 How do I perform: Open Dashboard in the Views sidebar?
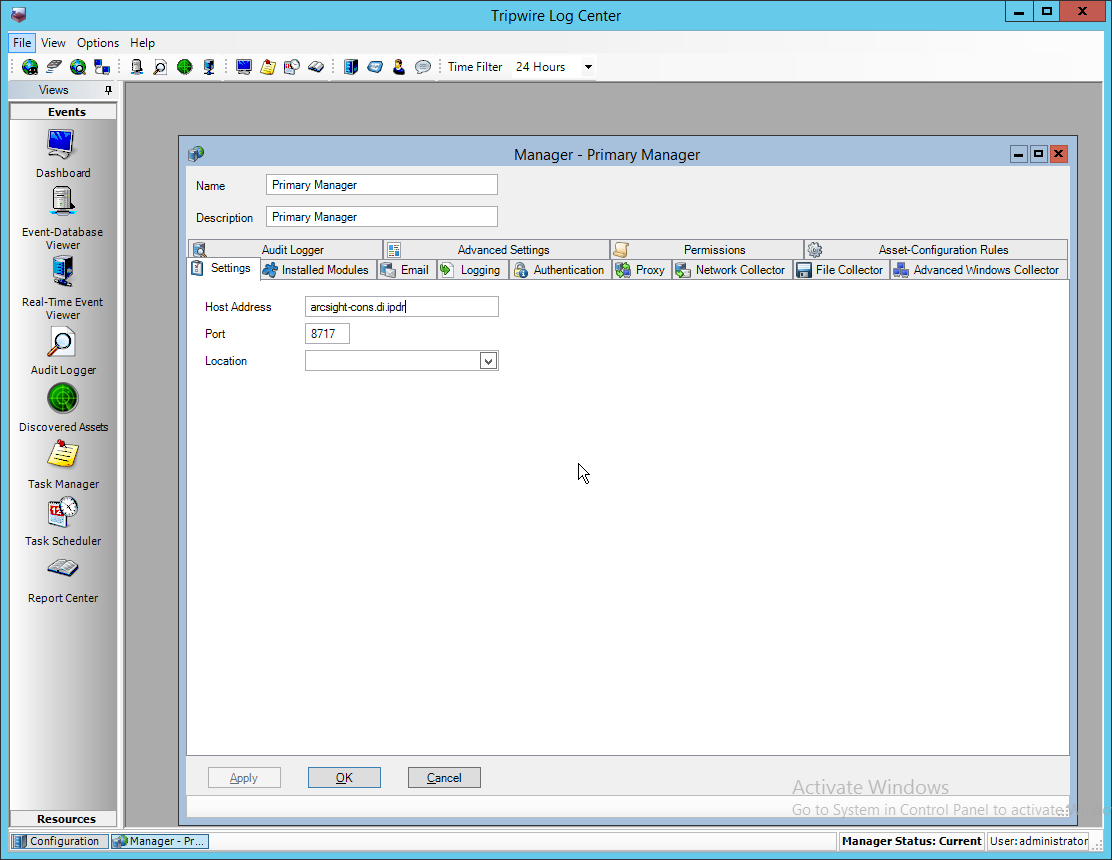[62, 153]
